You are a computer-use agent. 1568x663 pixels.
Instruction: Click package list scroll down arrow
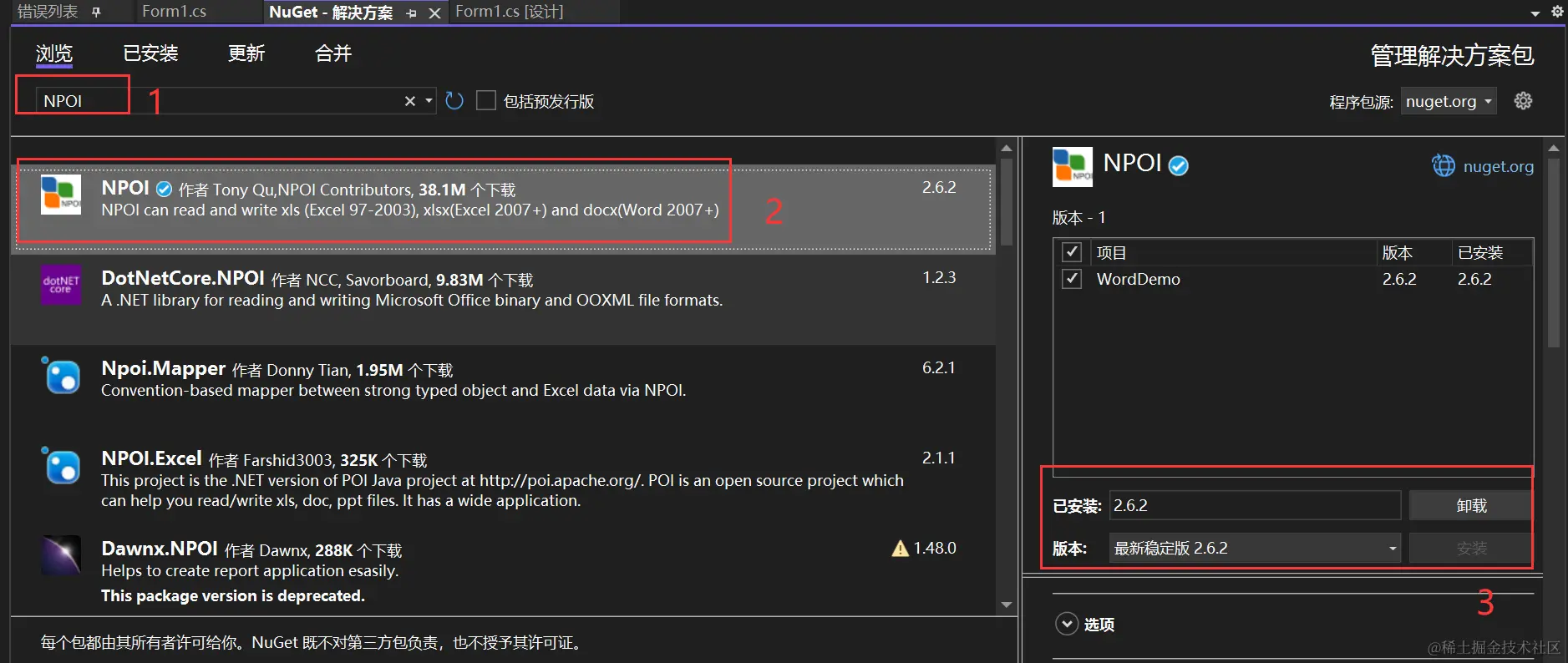(1007, 605)
